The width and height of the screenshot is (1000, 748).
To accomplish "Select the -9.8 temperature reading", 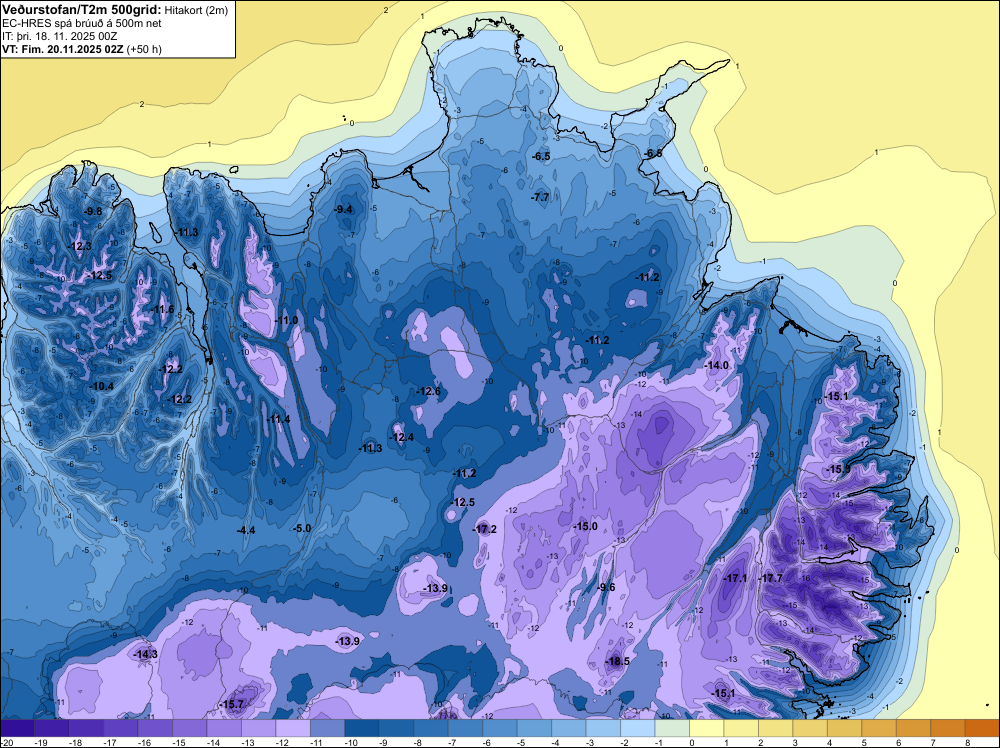I will [93, 211].
